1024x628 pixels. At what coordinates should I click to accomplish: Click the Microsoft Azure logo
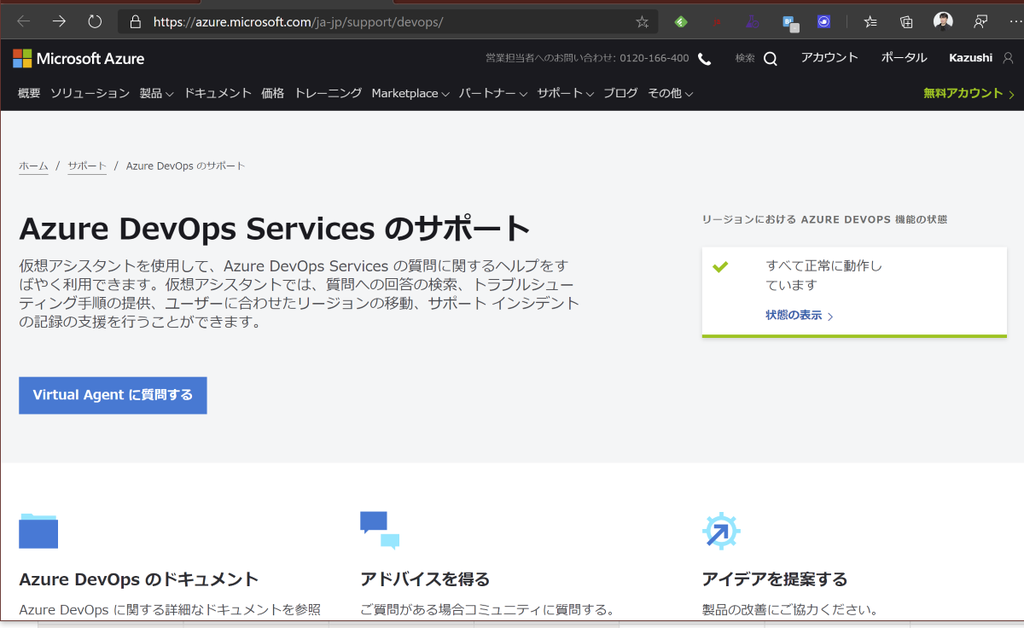point(78,59)
